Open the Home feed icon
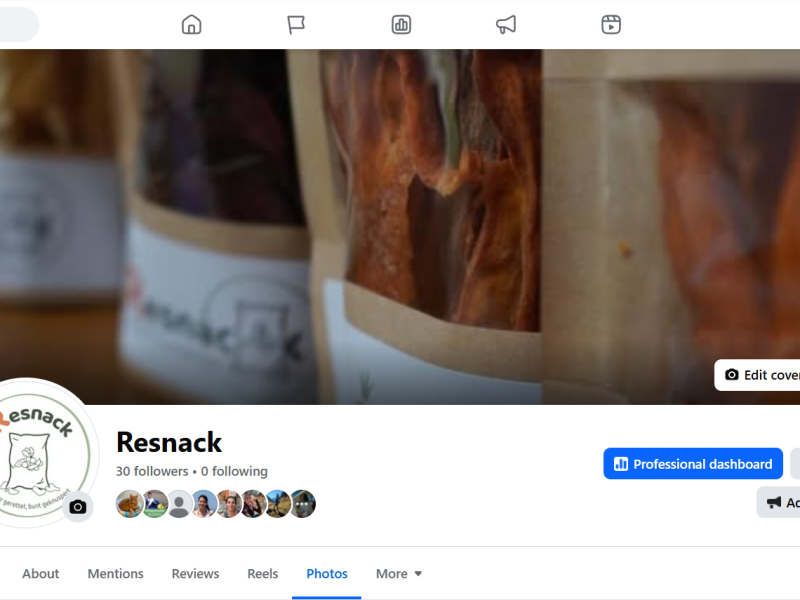The image size is (800, 600). (191, 25)
